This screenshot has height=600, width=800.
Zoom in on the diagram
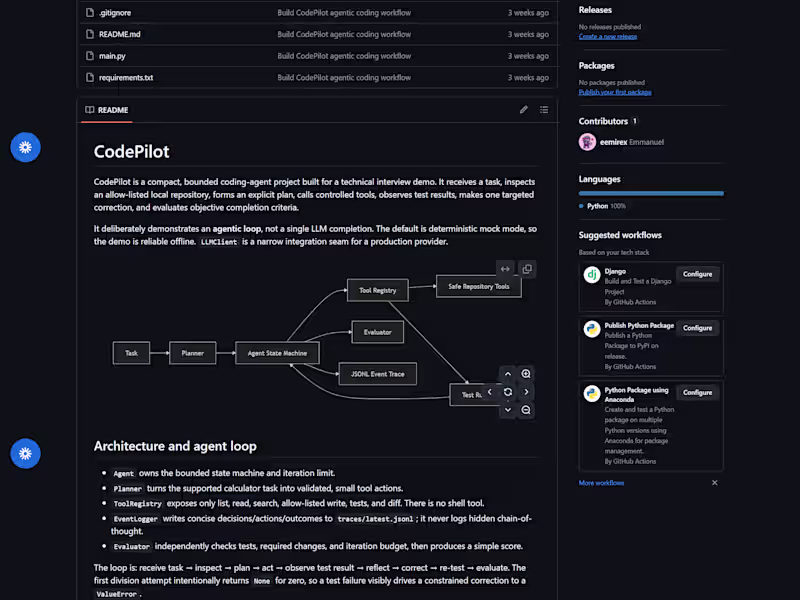pos(526,374)
